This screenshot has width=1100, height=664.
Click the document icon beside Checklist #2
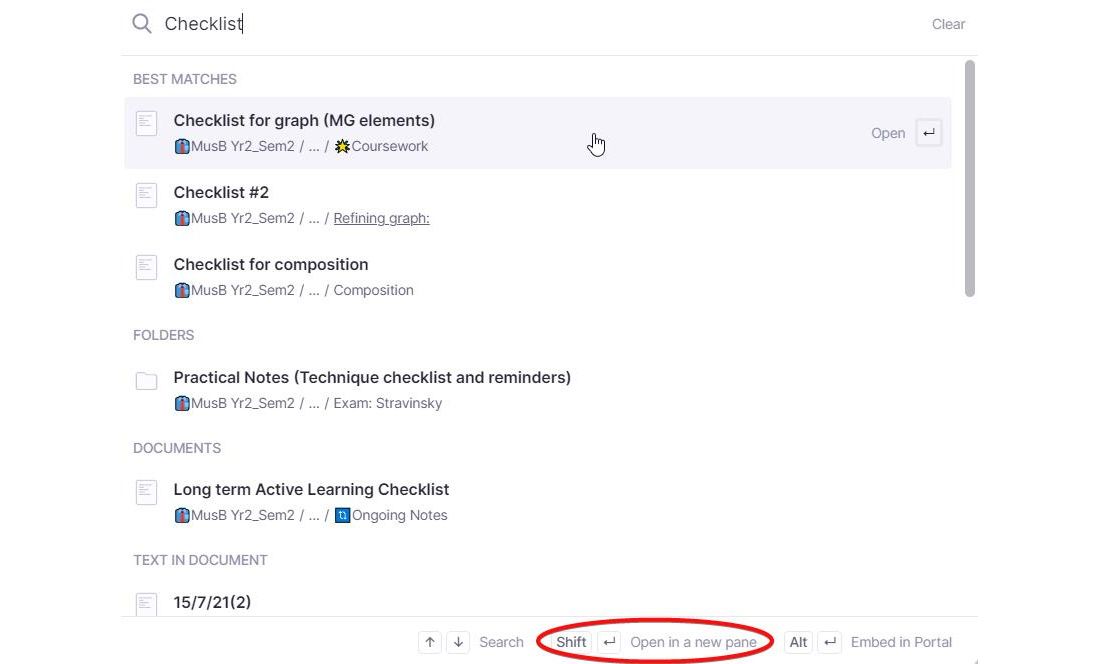point(146,195)
